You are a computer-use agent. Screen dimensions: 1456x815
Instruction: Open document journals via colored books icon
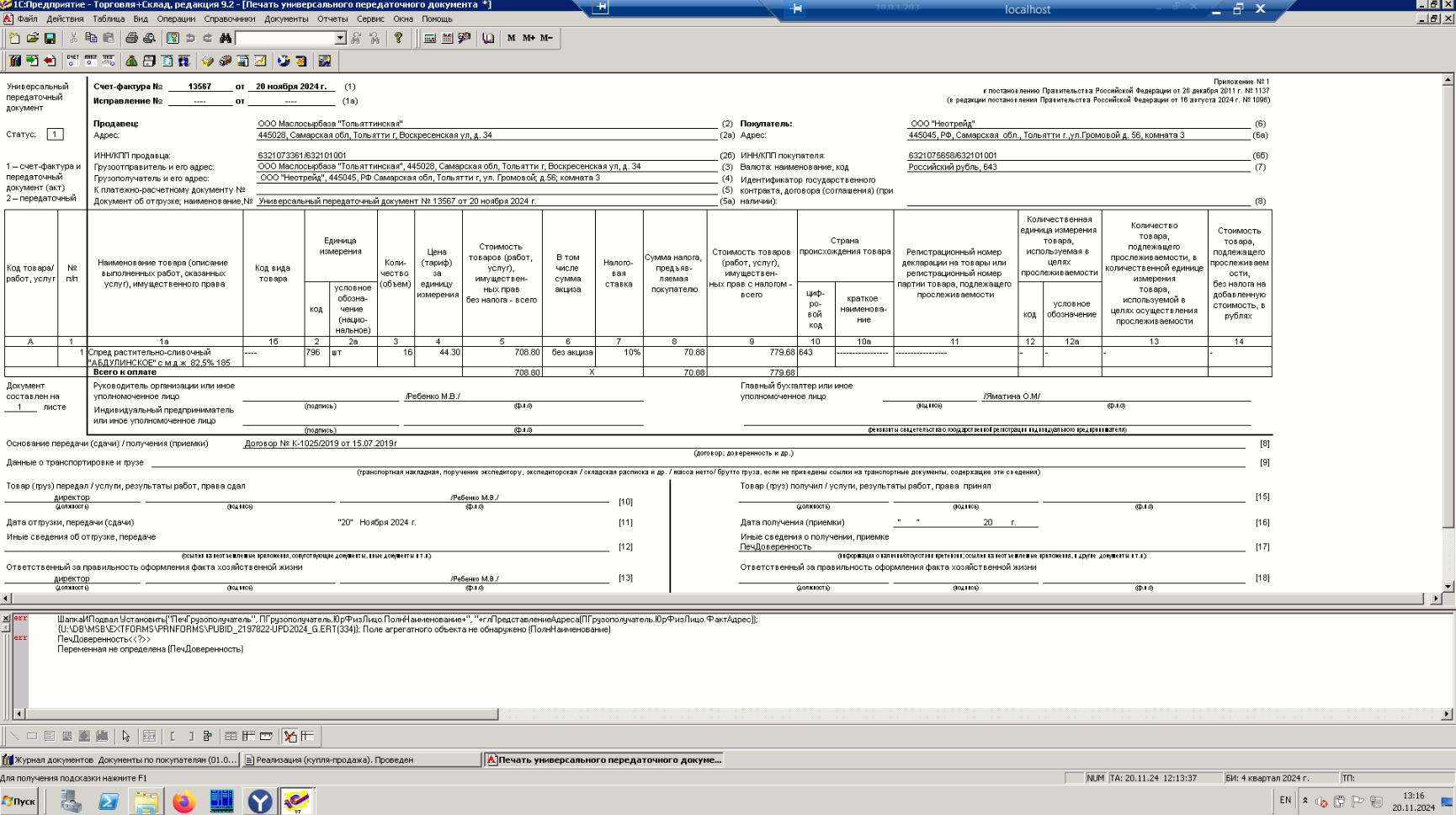click(x=14, y=61)
